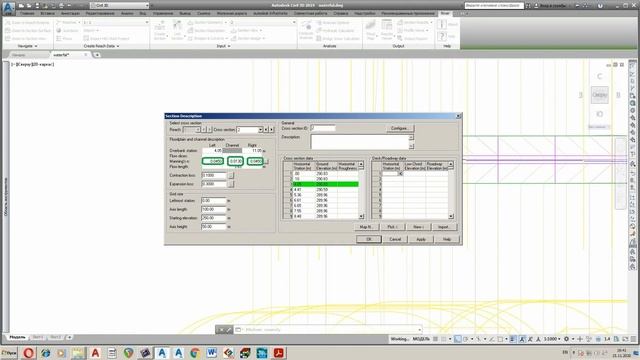Open the Аннотации ribbon tab

(x=70, y=13)
